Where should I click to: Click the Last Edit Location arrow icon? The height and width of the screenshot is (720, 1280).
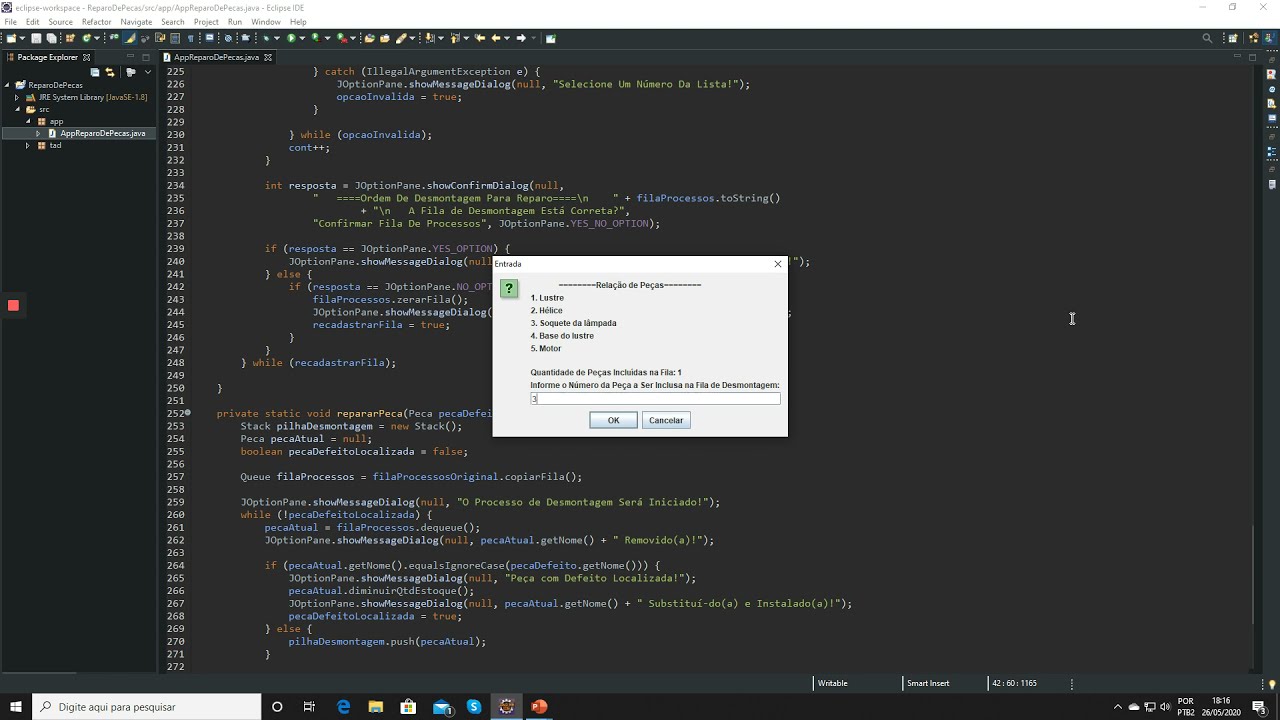pyautogui.click(x=480, y=38)
